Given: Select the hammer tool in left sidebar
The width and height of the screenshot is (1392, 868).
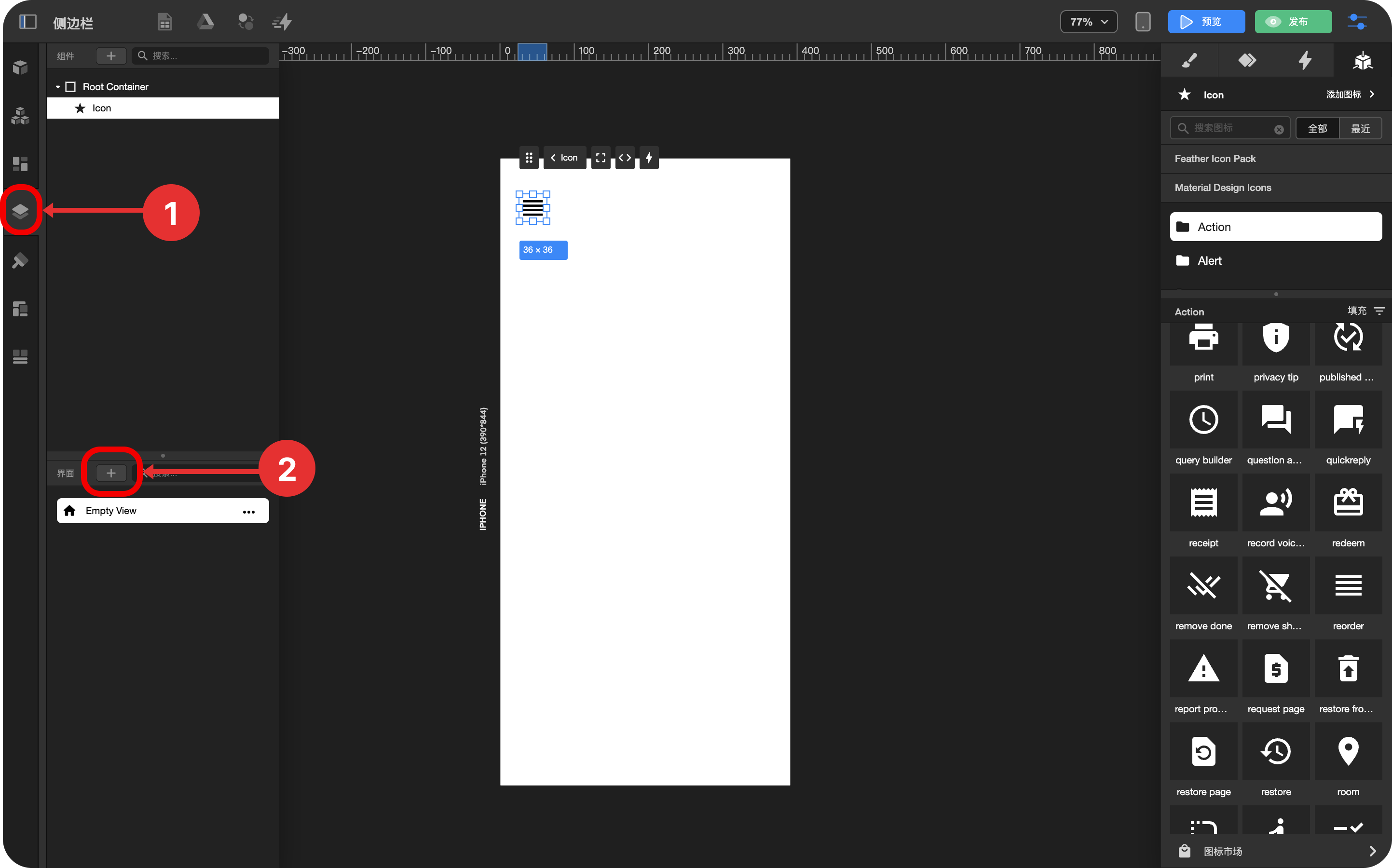Looking at the screenshot, I should coord(21,260).
